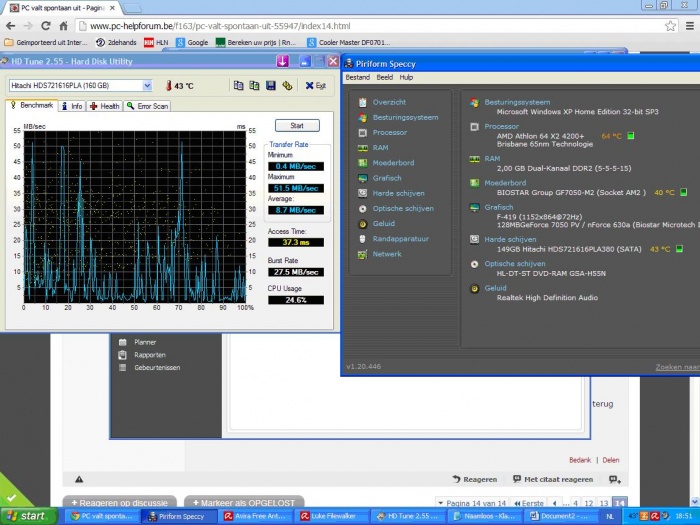Click the report warning triangle icon
Screen dimensions: 700x525
[x=79, y=479]
